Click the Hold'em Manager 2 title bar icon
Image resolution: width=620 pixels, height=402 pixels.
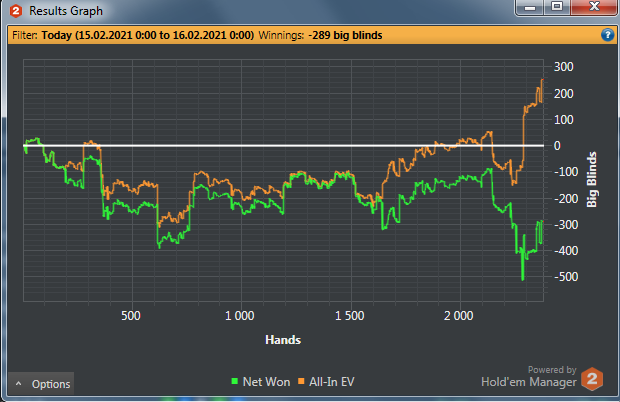coord(16,11)
